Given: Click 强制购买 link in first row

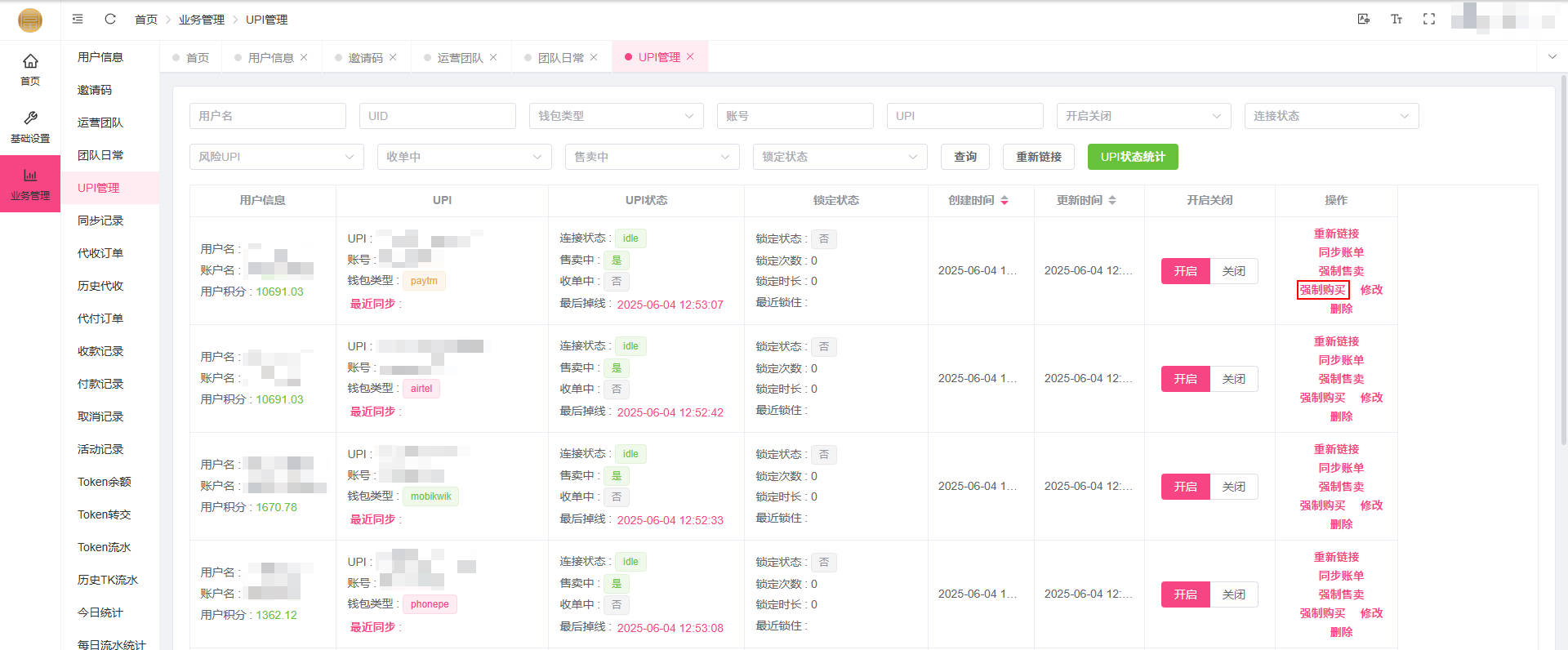Looking at the screenshot, I should pos(1322,290).
